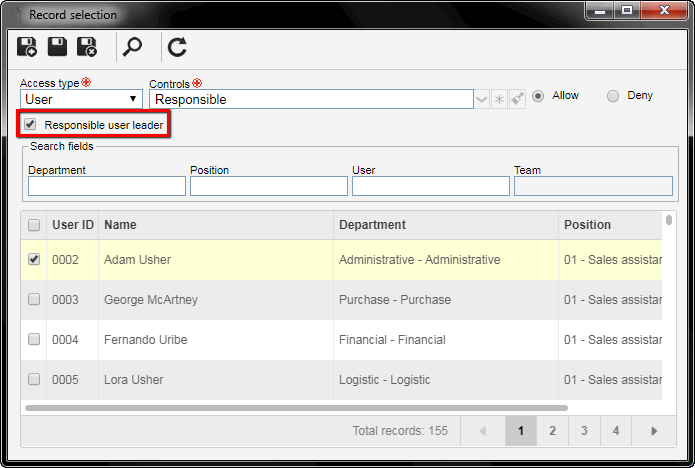This screenshot has width=695, height=468.
Task: Open the Access type dropdown showing User
Action: pos(81,99)
